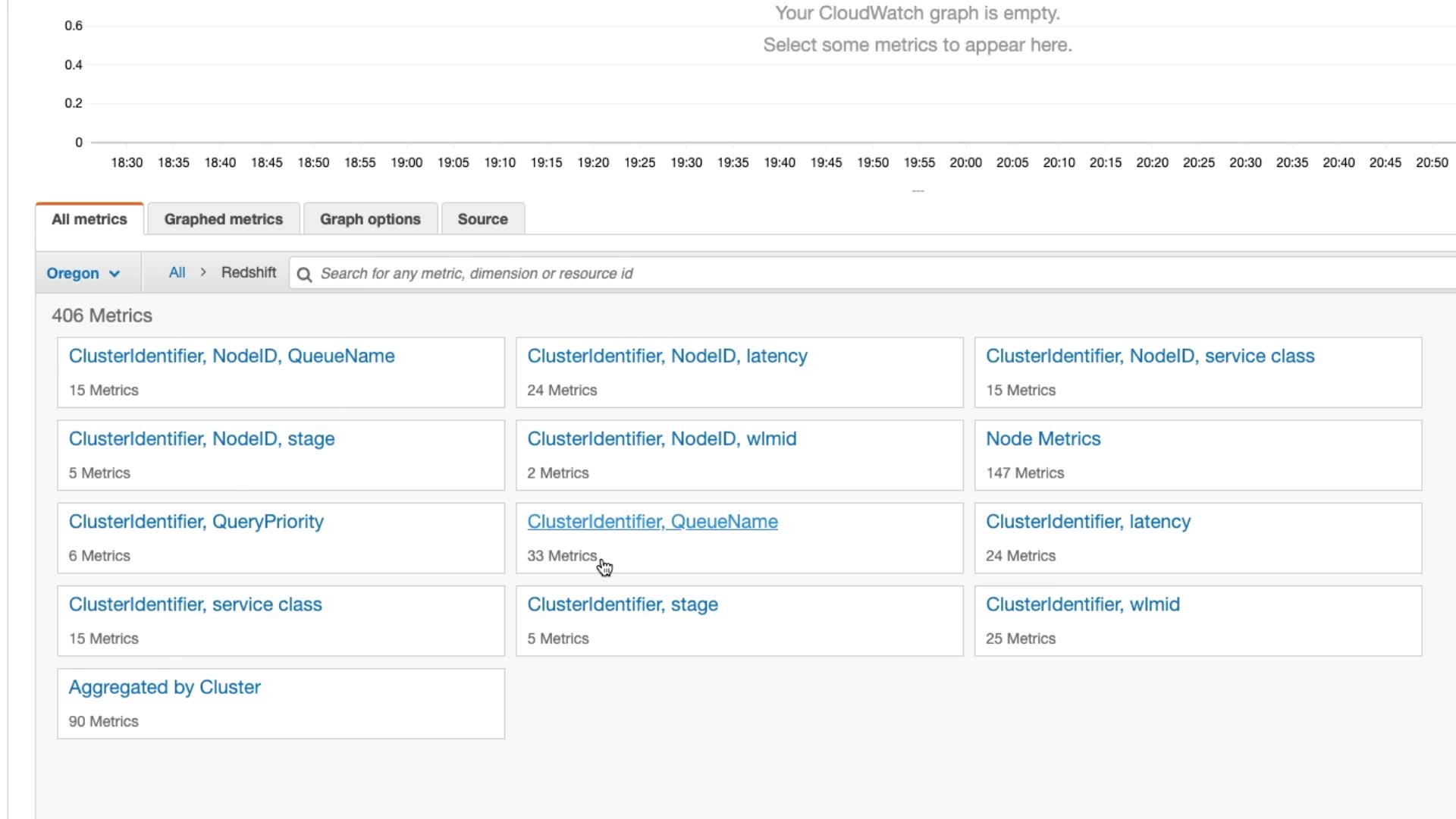Open the Aggregated by Cluster group

tap(165, 687)
